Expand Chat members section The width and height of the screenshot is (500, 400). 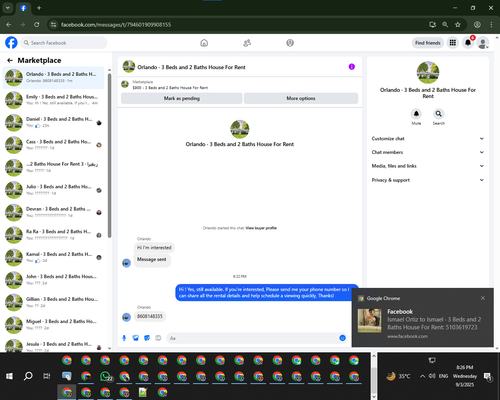coord(428,152)
